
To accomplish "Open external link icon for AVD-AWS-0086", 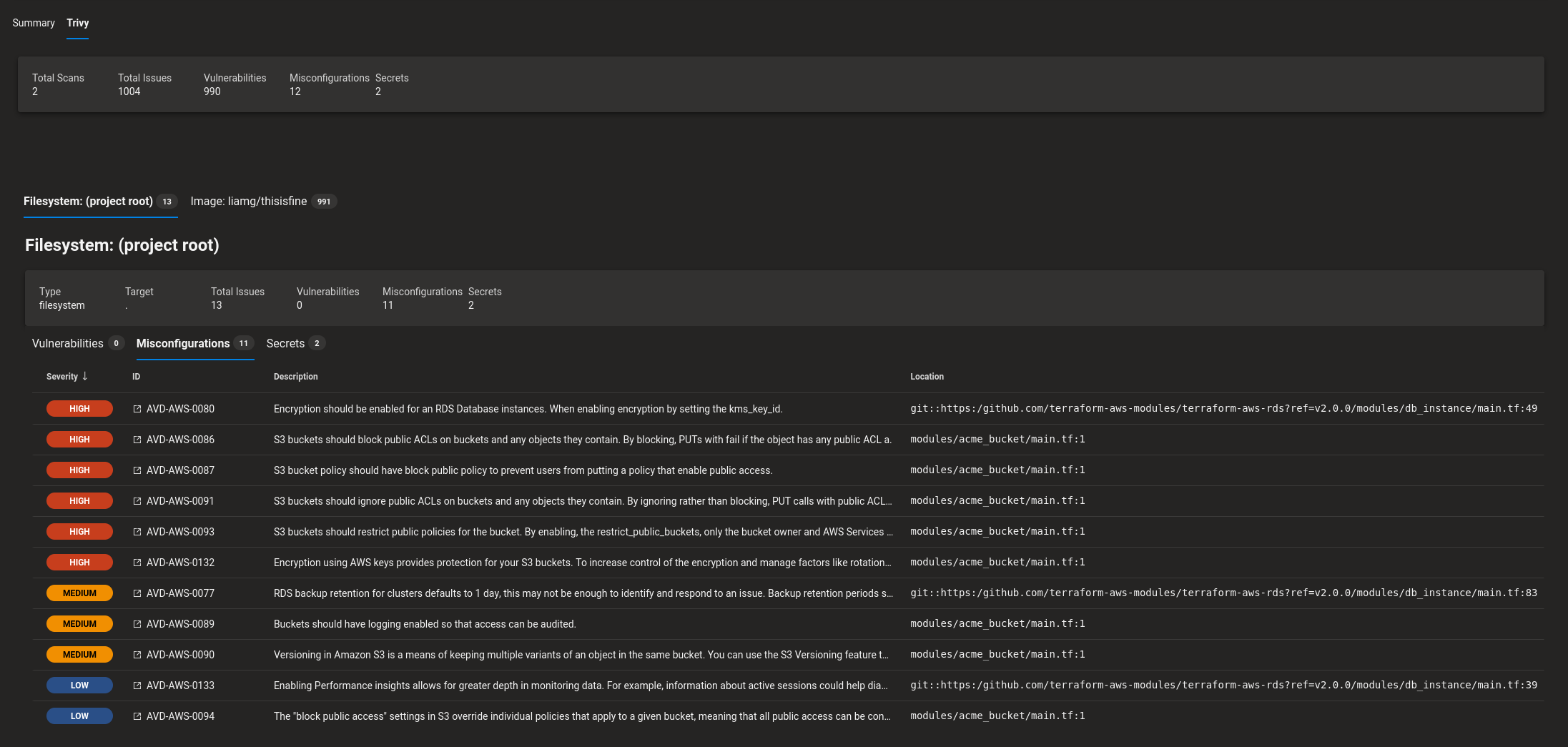I will tap(137, 440).
